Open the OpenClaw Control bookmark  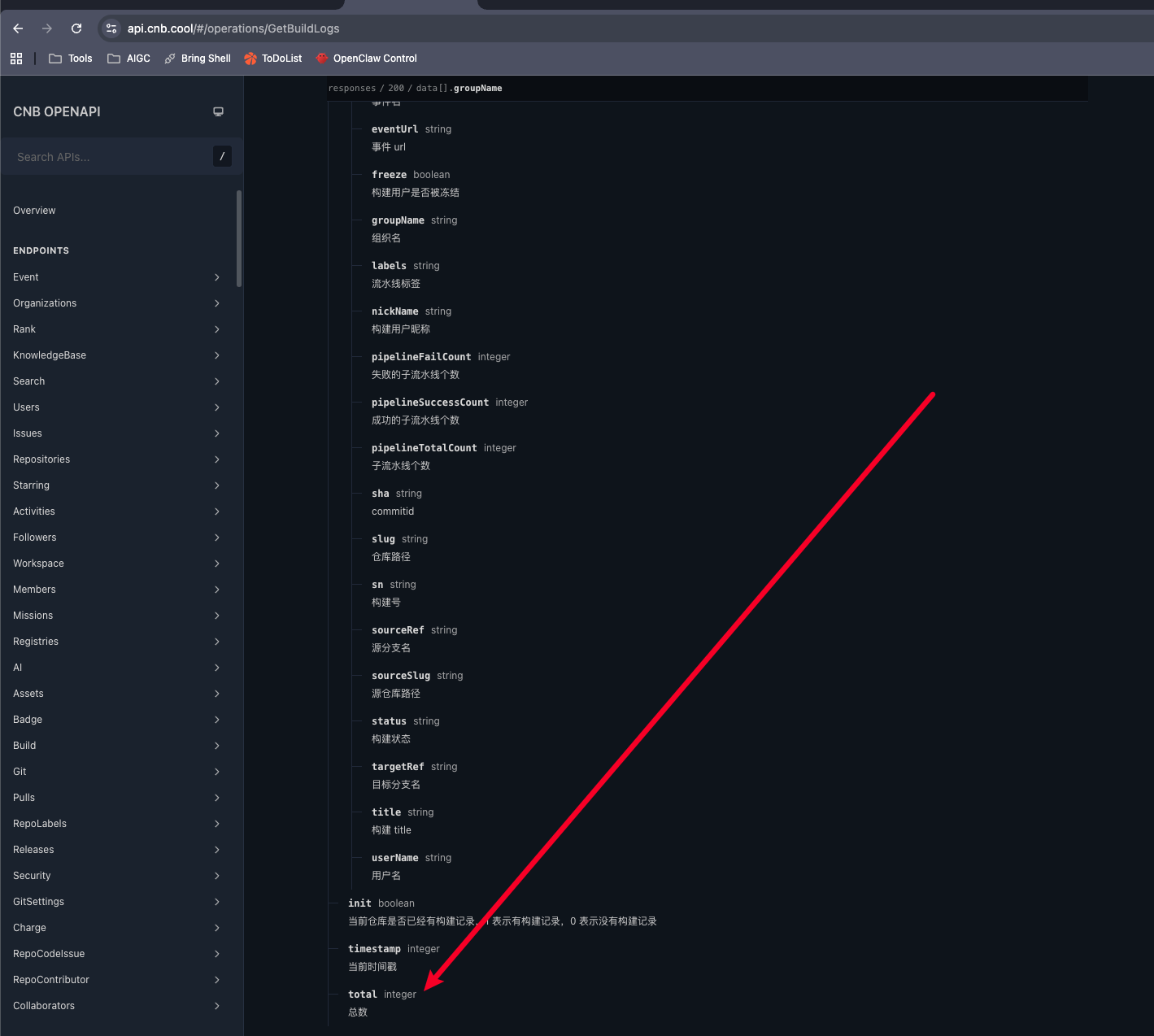coord(366,59)
